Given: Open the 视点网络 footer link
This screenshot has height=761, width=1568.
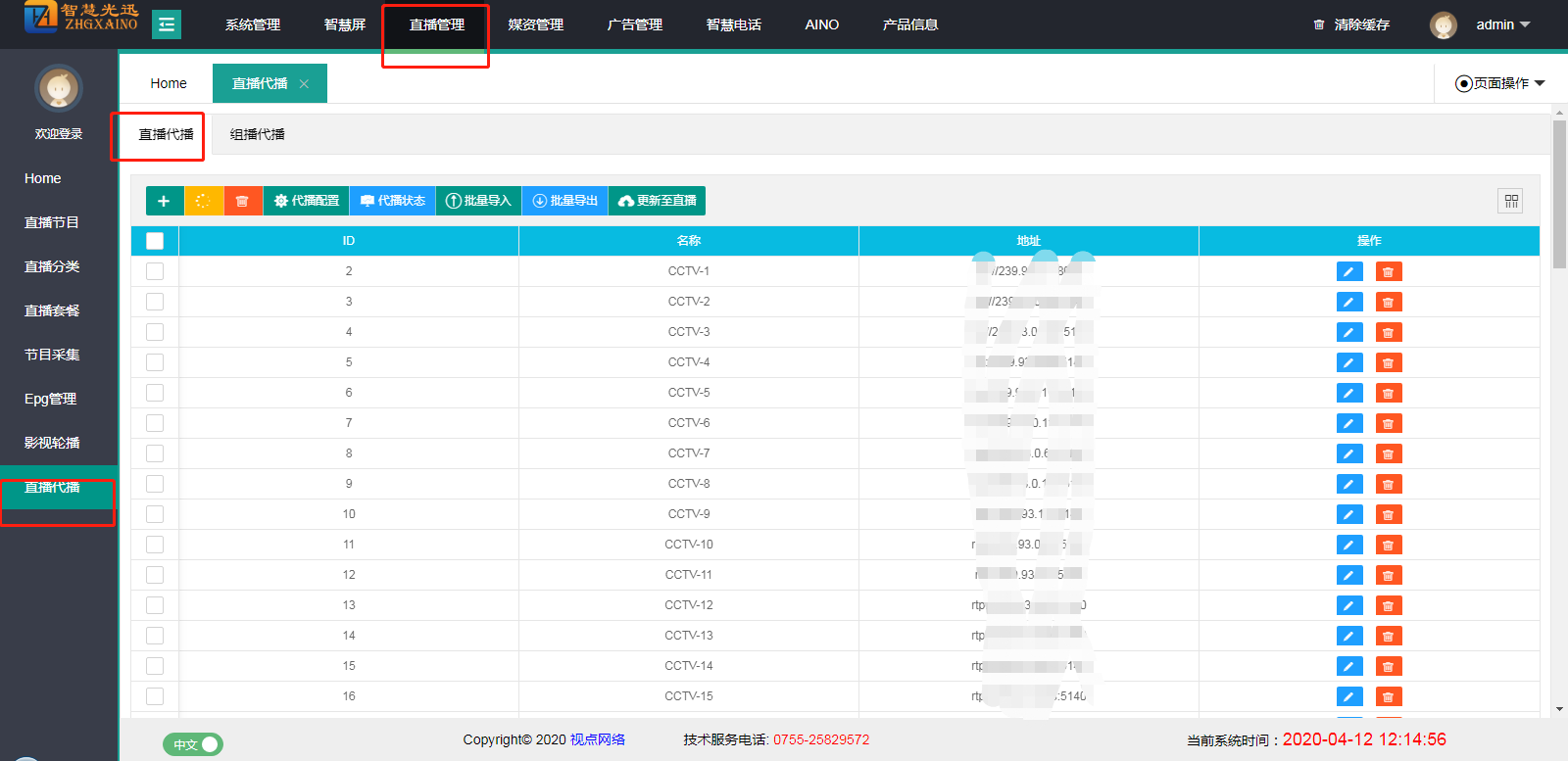Looking at the screenshot, I should [x=598, y=739].
